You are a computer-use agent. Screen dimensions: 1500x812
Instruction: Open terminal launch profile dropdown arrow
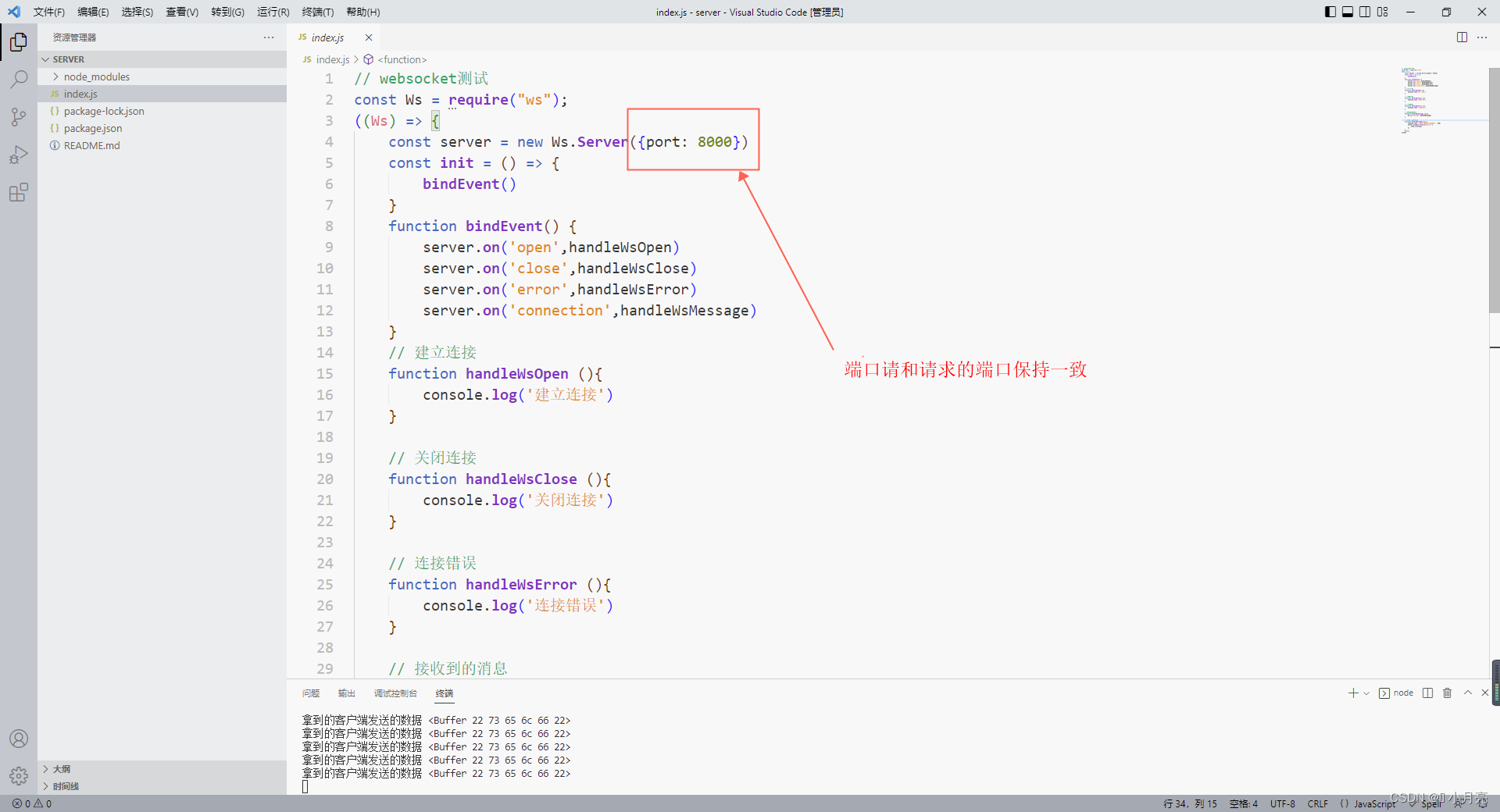coord(1366,693)
